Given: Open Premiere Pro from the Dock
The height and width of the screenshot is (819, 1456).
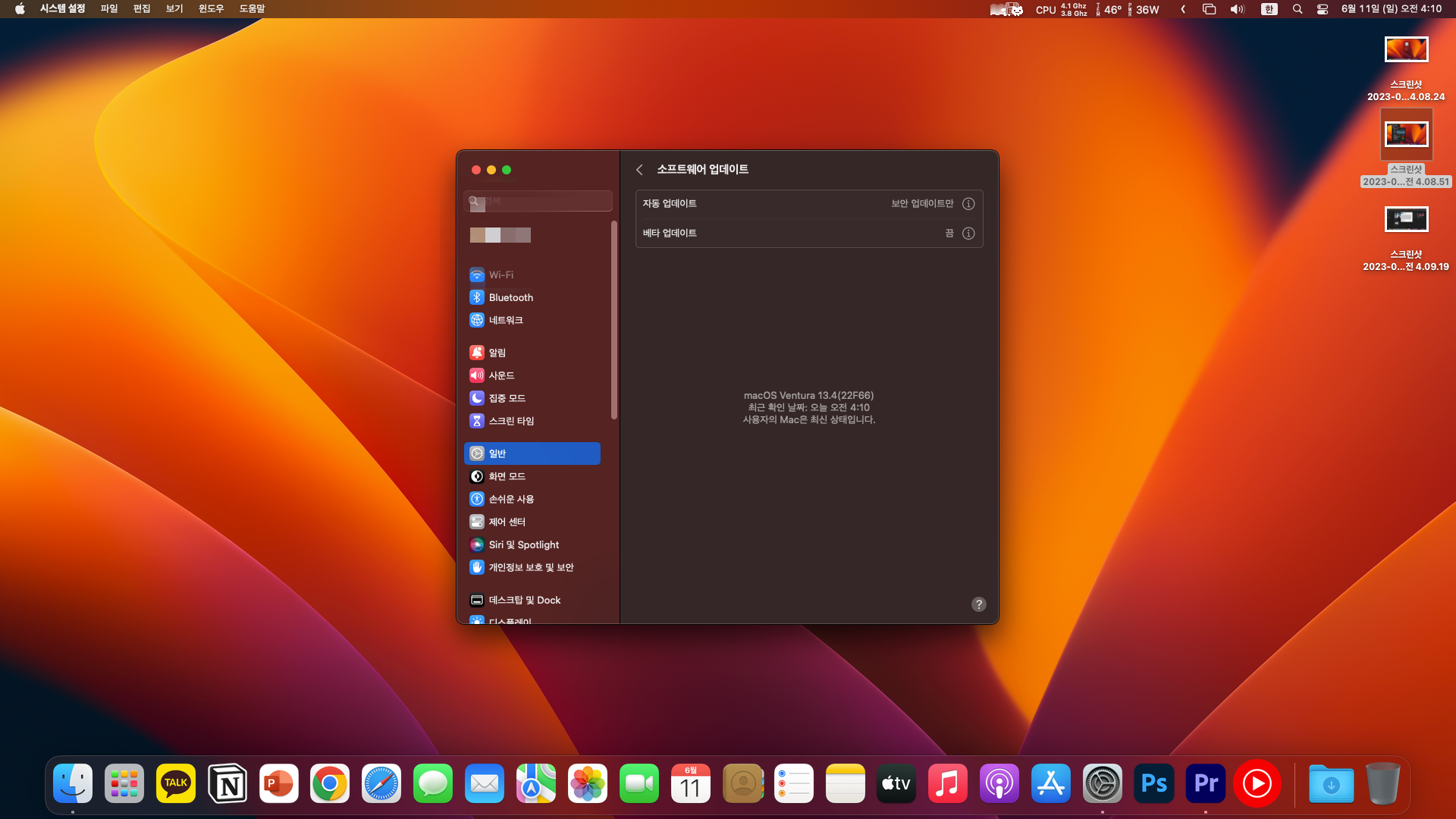Looking at the screenshot, I should click(1206, 783).
